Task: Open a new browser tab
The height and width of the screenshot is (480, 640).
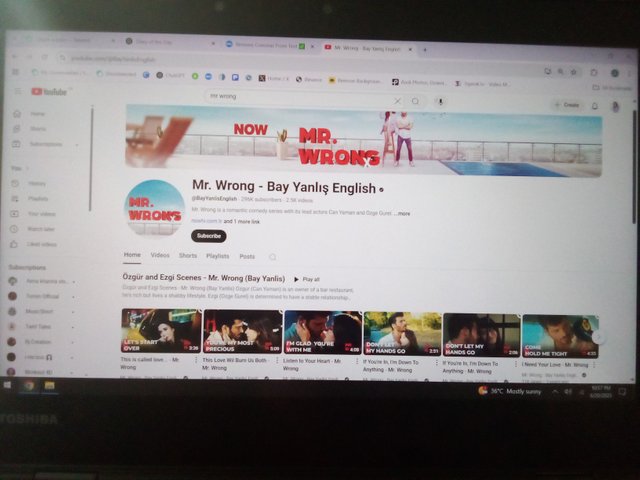Action: [425, 50]
